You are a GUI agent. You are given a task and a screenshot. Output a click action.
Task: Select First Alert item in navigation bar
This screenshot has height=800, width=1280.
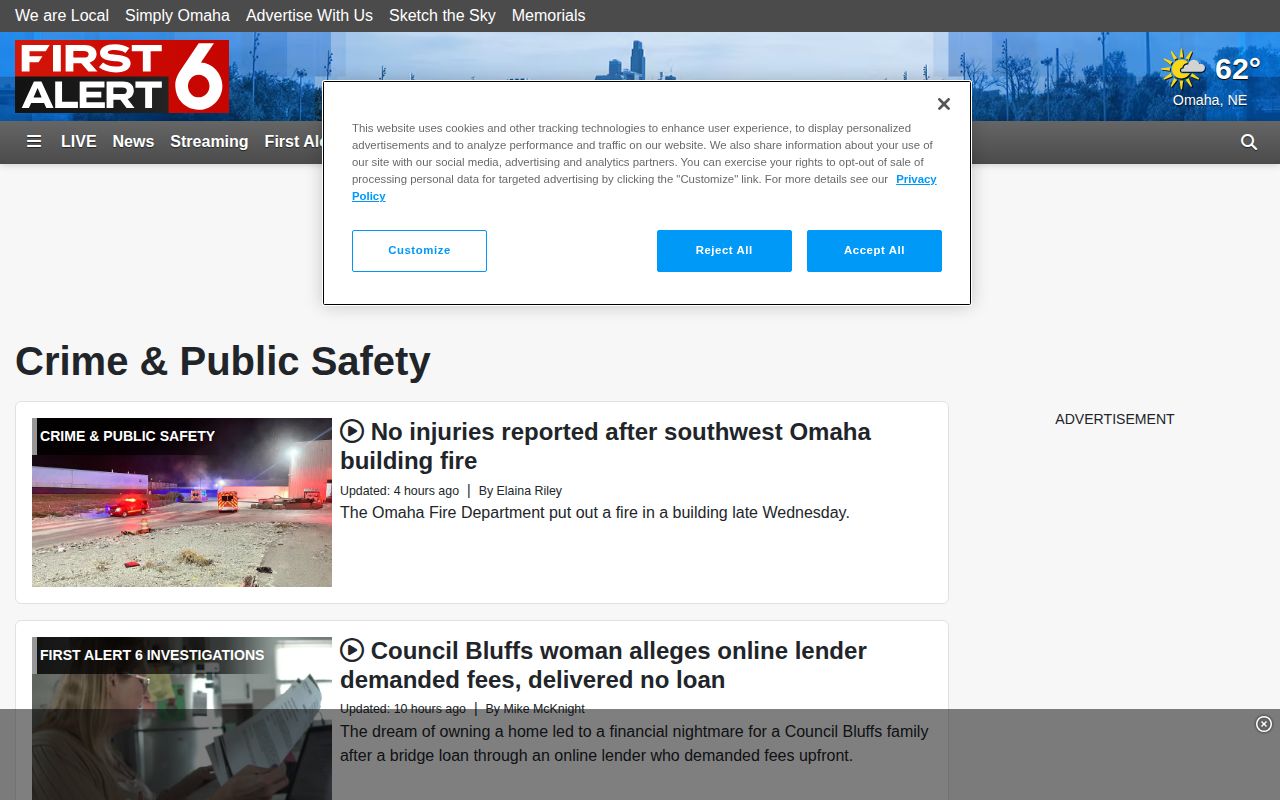point(294,142)
